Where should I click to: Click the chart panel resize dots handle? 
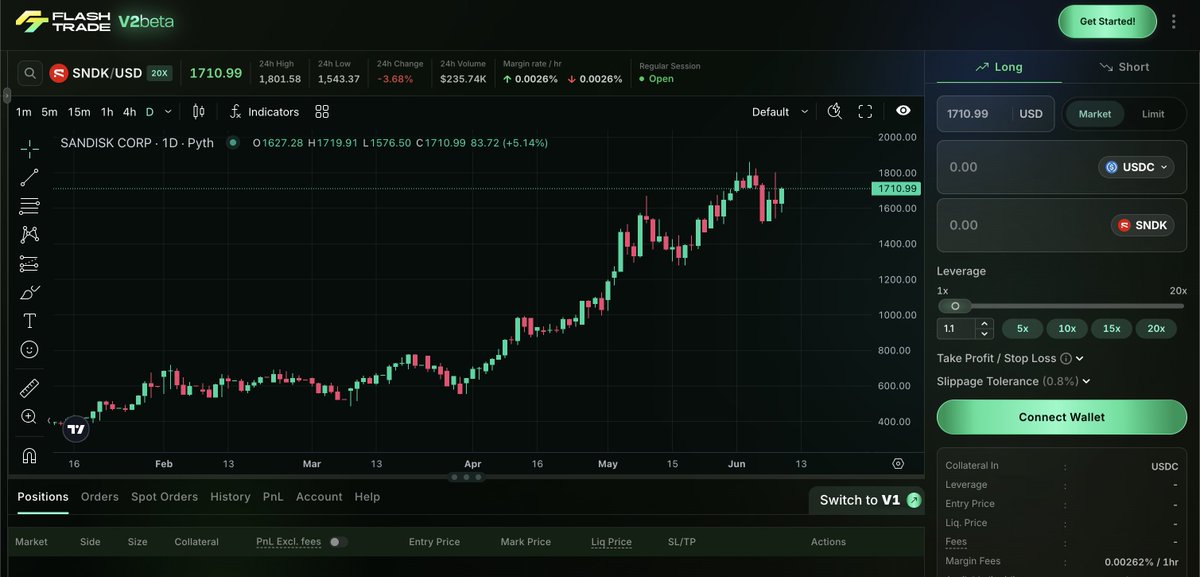[x=464, y=477]
